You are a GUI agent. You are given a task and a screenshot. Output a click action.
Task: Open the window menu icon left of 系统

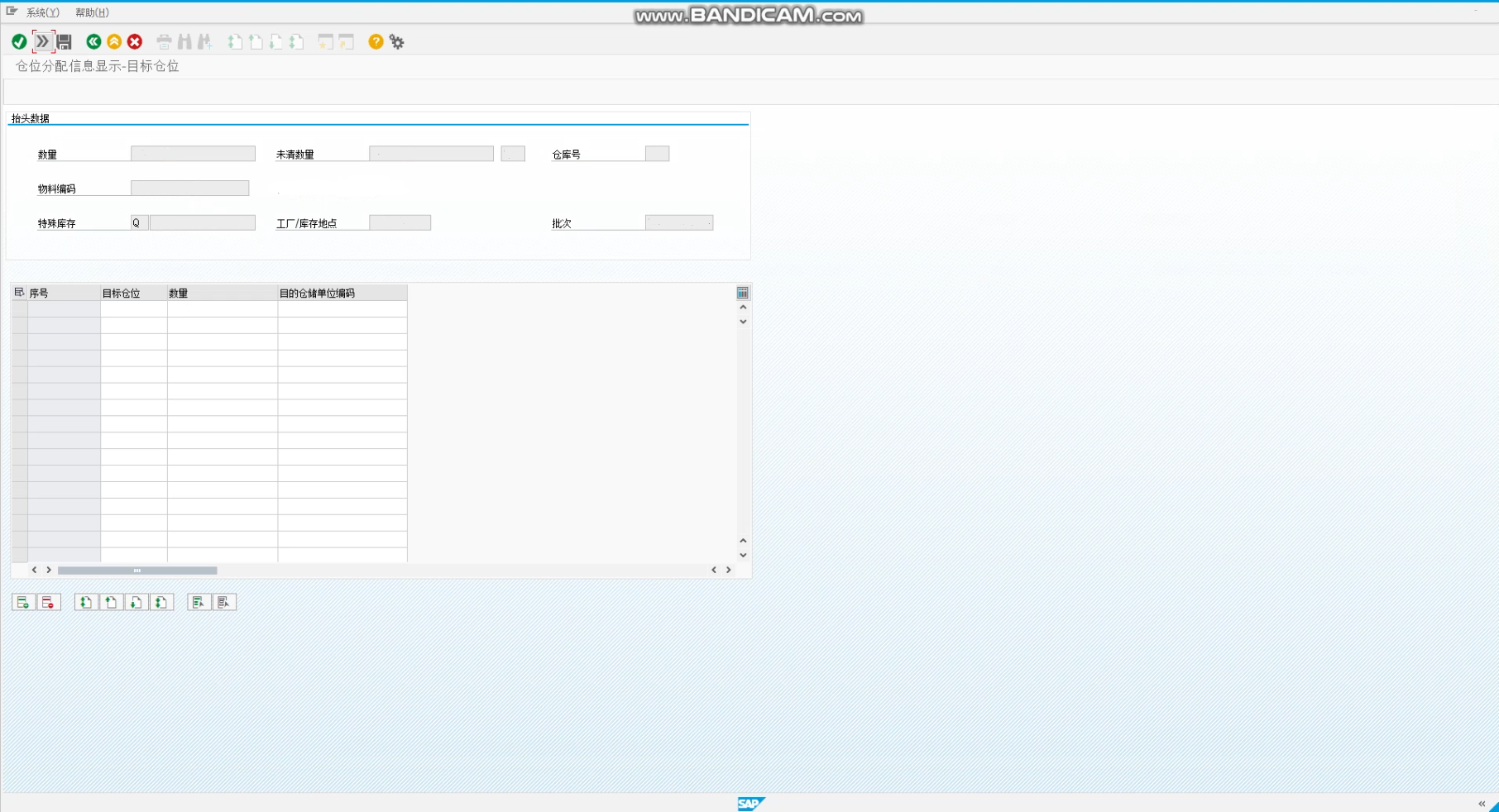(x=12, y=12)
